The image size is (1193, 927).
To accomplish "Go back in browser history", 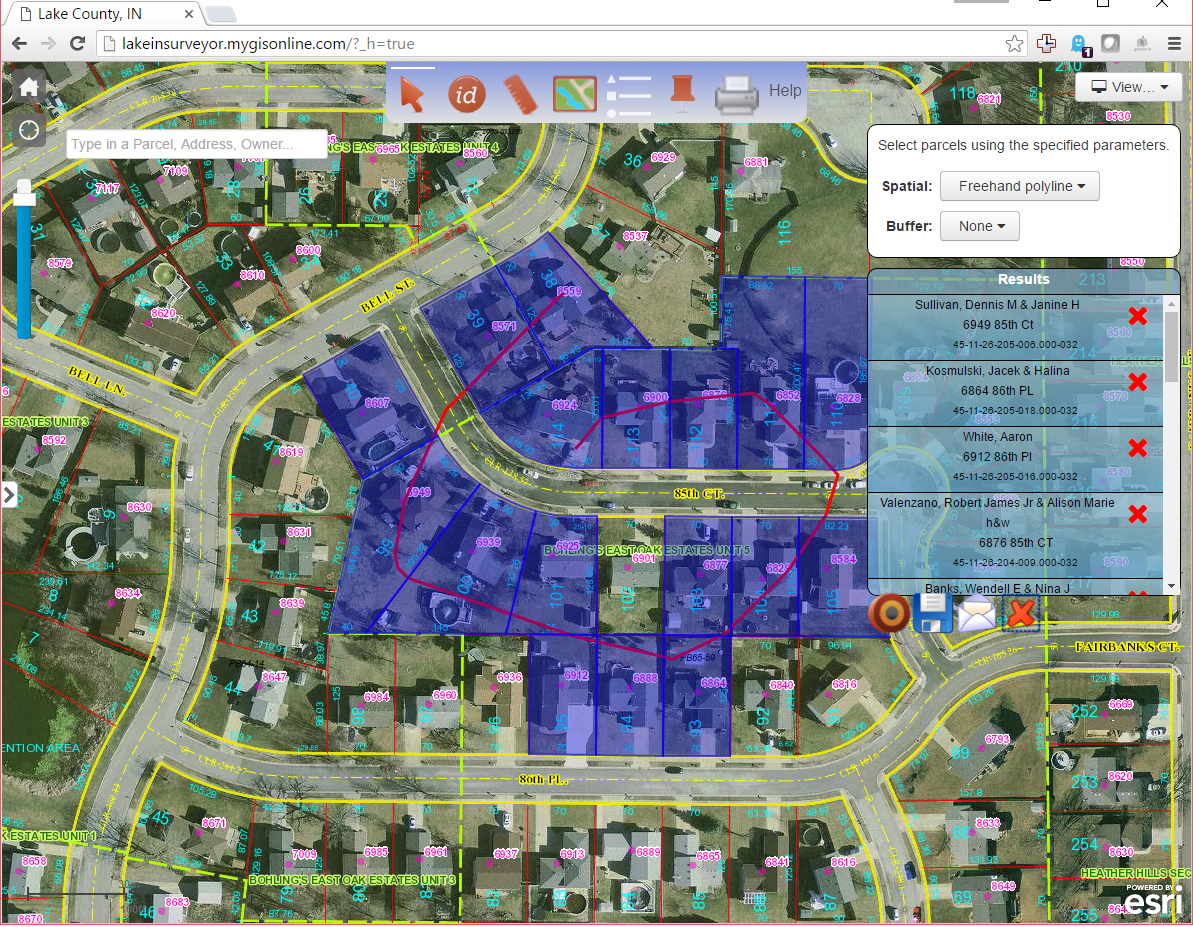I will click(20, 43).
